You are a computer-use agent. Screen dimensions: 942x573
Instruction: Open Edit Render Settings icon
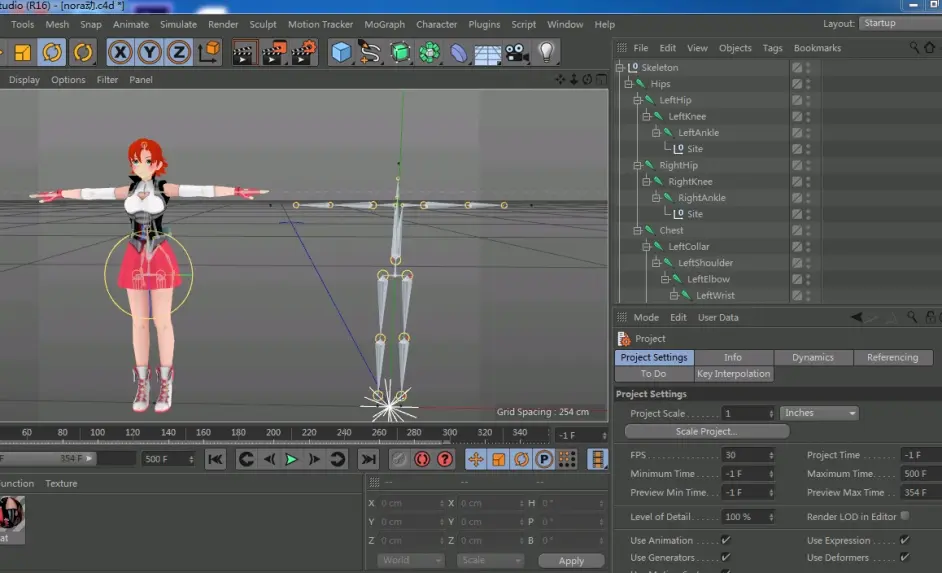point(304,52)
